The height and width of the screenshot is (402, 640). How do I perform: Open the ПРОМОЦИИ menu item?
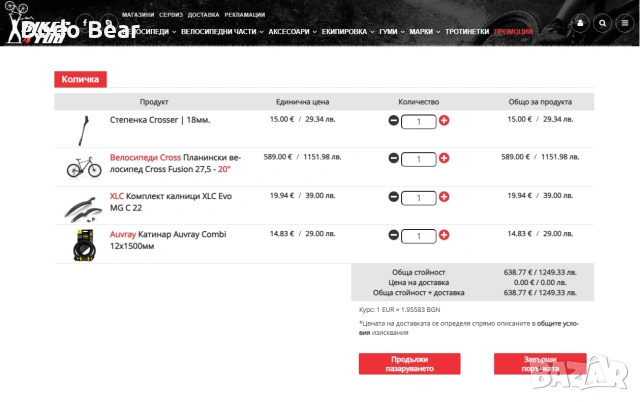point(513,31)
